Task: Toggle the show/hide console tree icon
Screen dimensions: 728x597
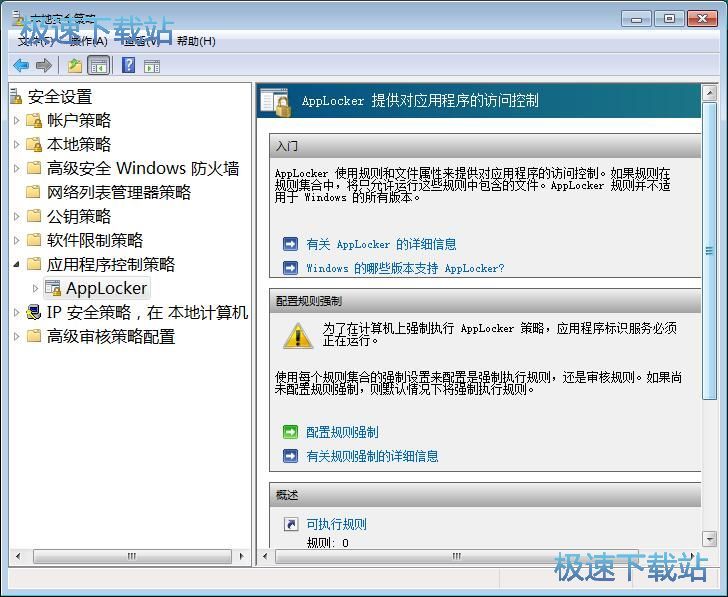Action: [x=98, y=66]
